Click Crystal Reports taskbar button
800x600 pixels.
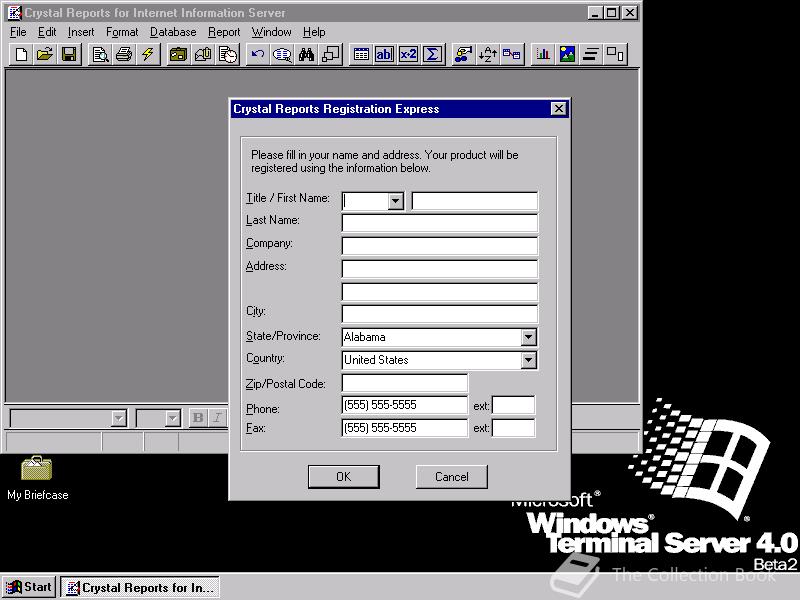click(x=140, y=587)
